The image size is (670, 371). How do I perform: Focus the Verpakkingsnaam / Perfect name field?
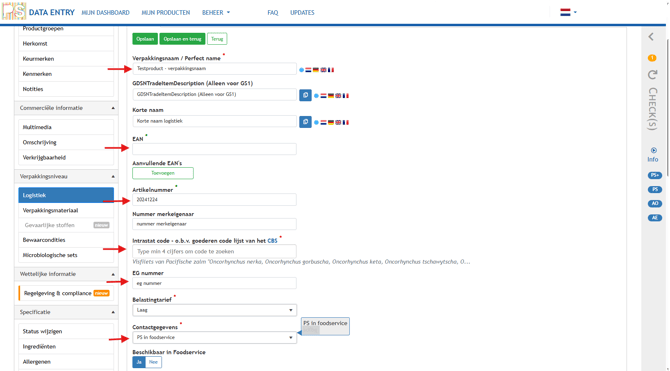click(215, 68)
